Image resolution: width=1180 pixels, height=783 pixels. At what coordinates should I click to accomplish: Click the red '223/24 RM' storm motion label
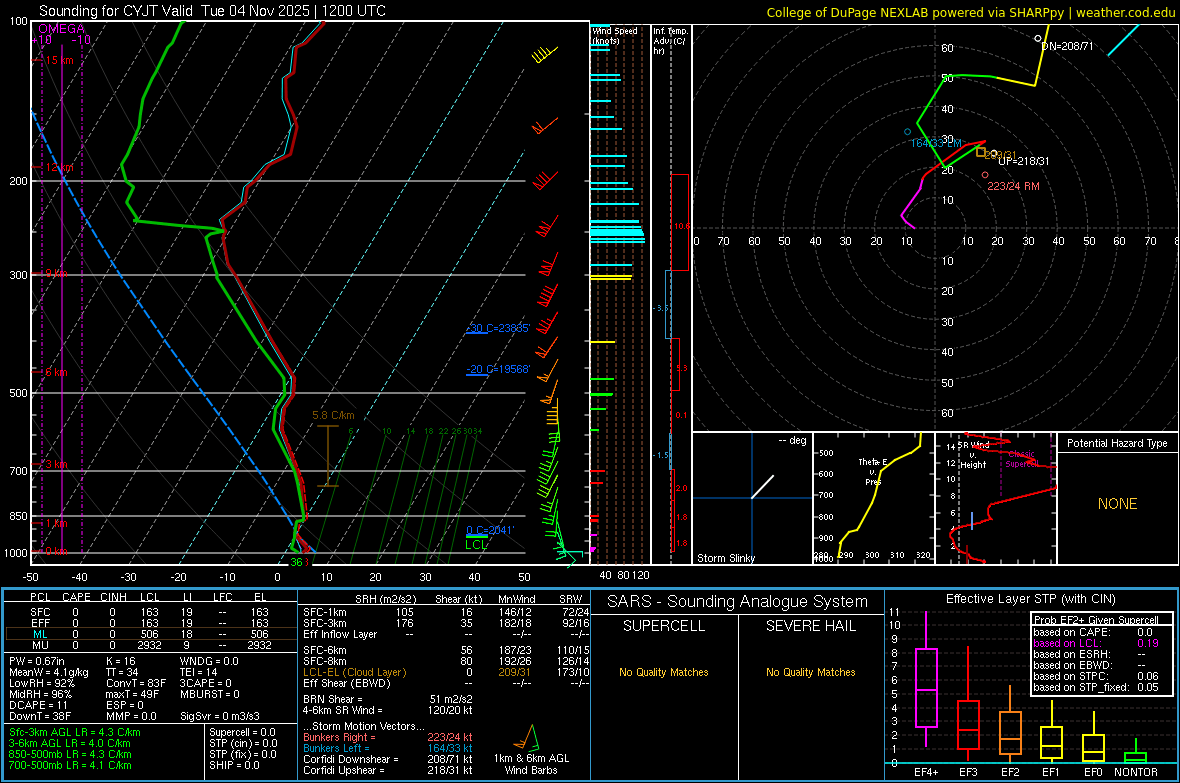point(1013,186)
